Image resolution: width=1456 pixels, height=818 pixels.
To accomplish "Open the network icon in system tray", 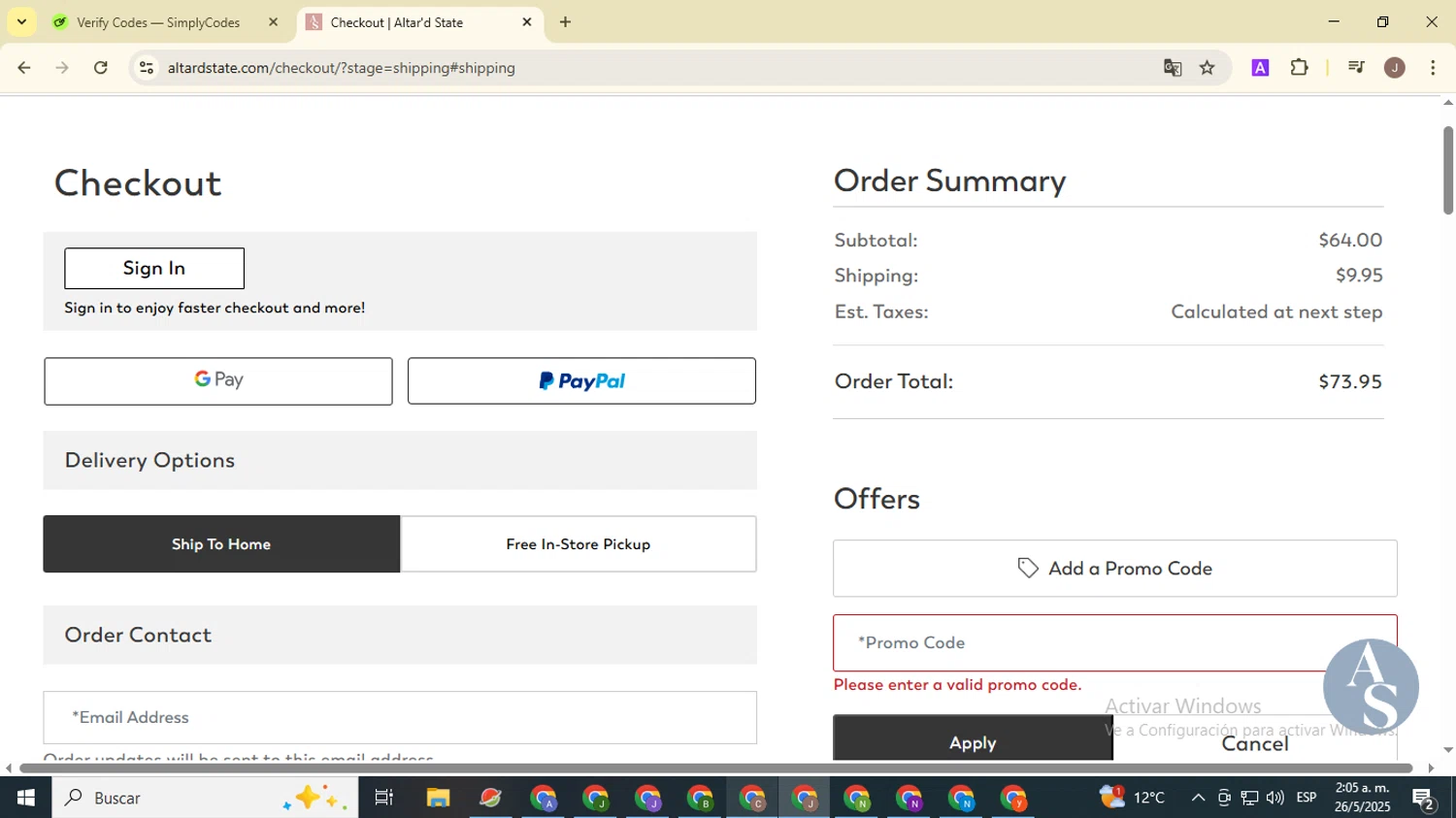I will [1250, 798].
